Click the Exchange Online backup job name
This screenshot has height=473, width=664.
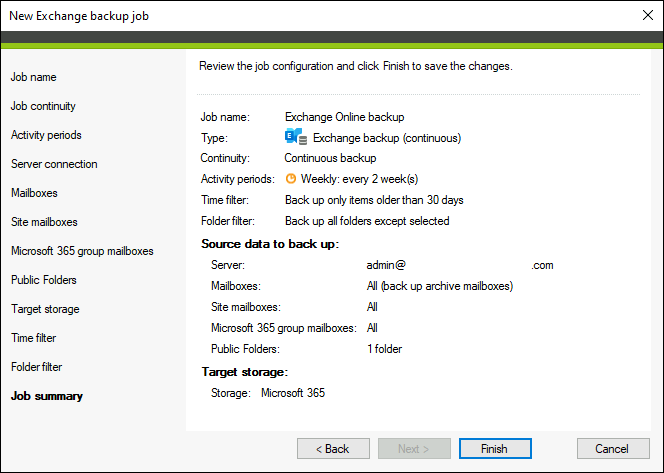point(344,117)
